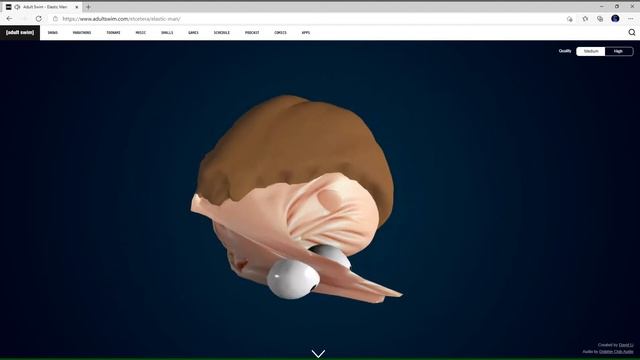Viewport: 640px width, 360px height.
Task: Click the tab audio speaker icon
Action: coord(17,7)
